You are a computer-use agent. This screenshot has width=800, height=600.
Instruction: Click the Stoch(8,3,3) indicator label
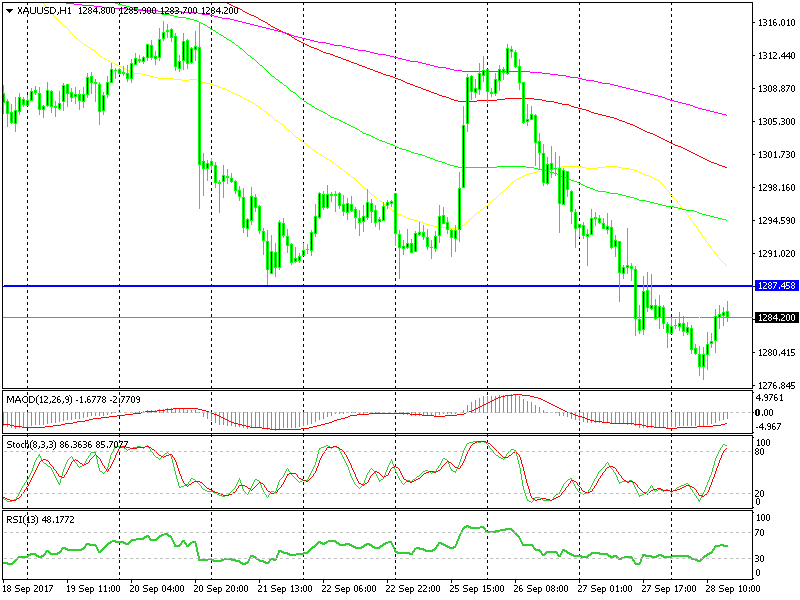tap(31, 444)
